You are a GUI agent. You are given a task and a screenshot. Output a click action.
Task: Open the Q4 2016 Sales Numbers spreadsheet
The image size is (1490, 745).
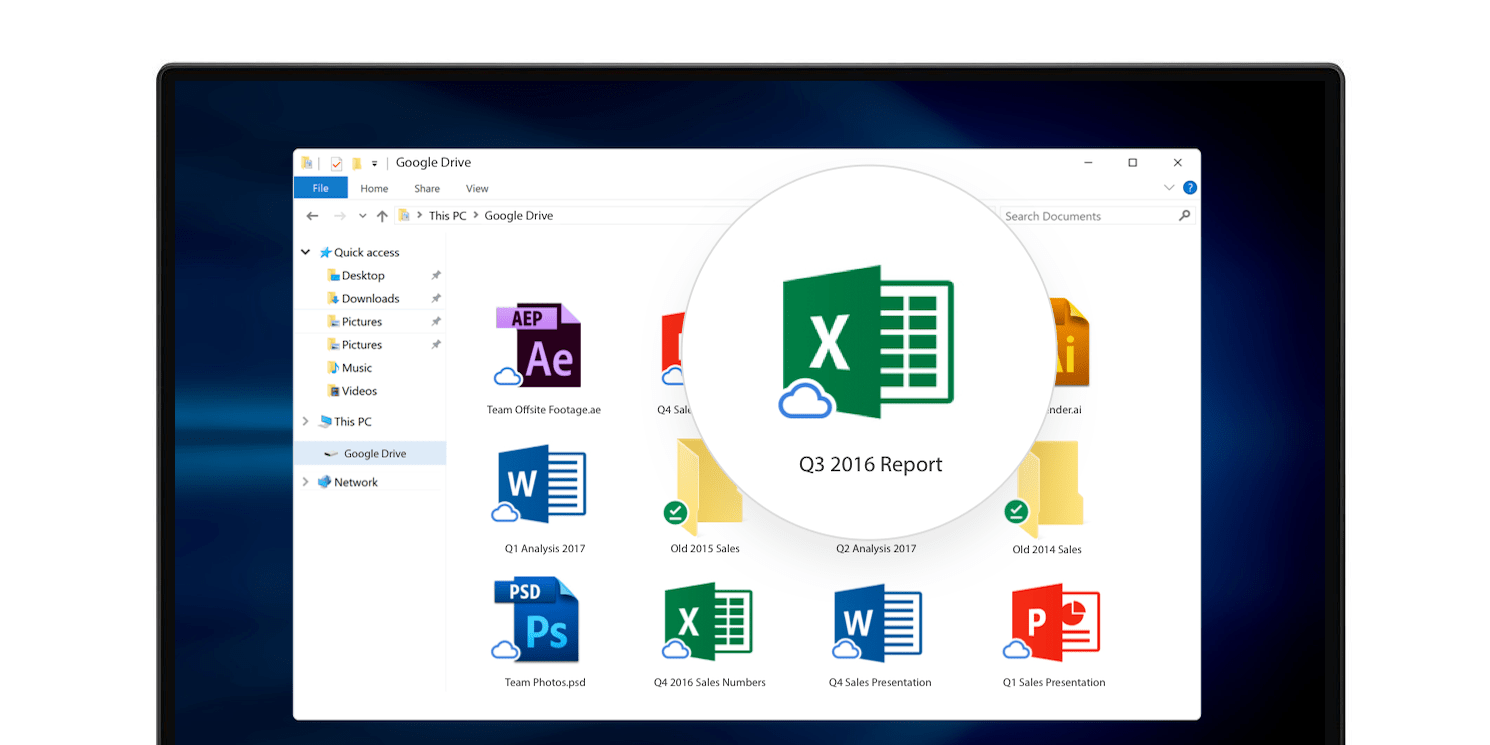(x=708, y=622)
